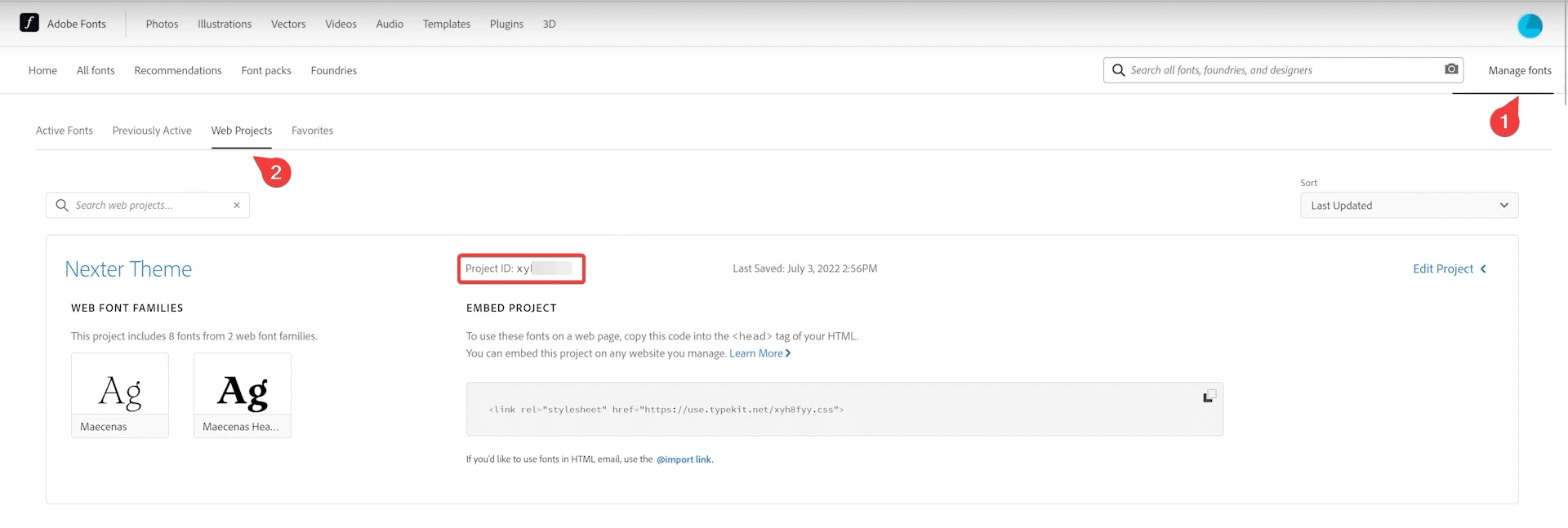This screenshot has width=1568, height=528.
Task: Go to All fonts page
Action: point(96,71)
